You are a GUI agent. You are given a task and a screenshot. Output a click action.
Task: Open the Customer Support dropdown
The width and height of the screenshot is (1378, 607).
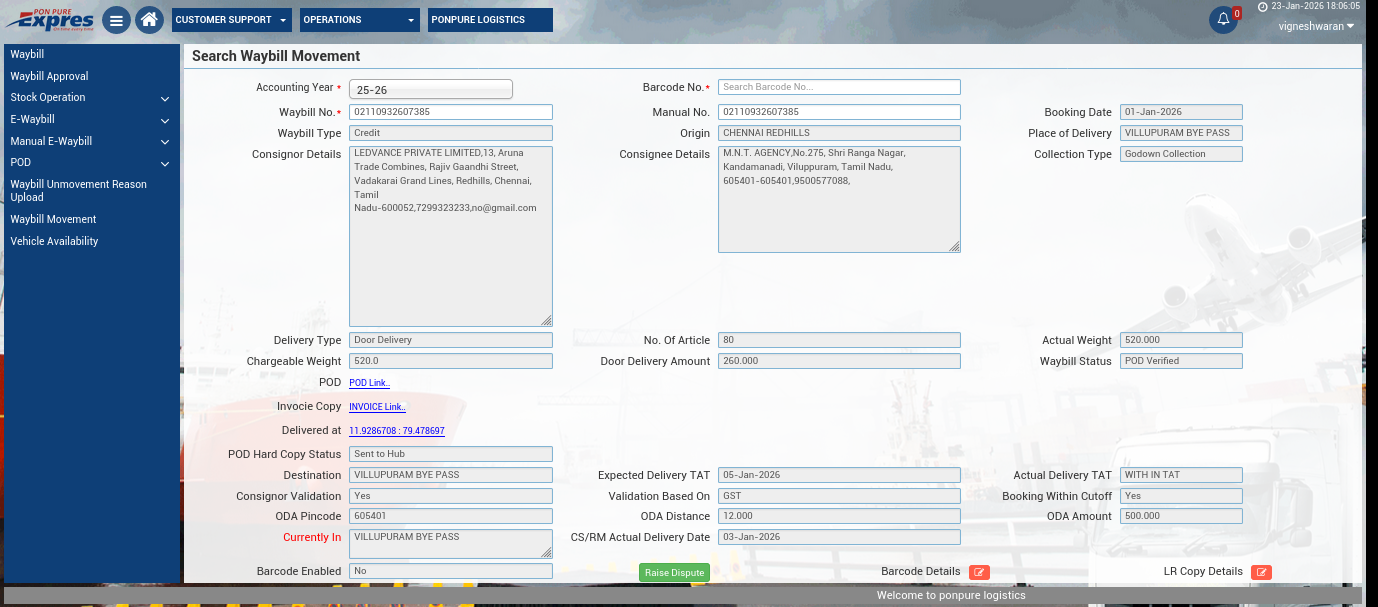tap(232, 20)
